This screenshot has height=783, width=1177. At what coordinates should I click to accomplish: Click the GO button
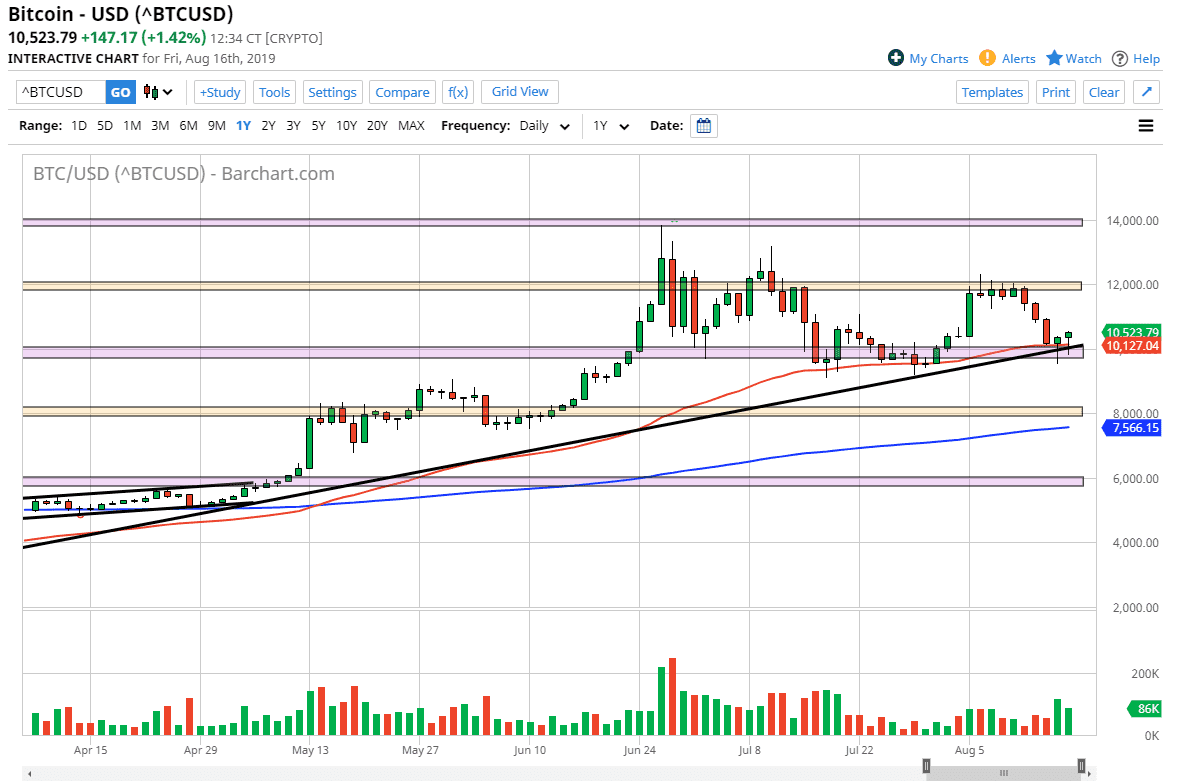121,92
